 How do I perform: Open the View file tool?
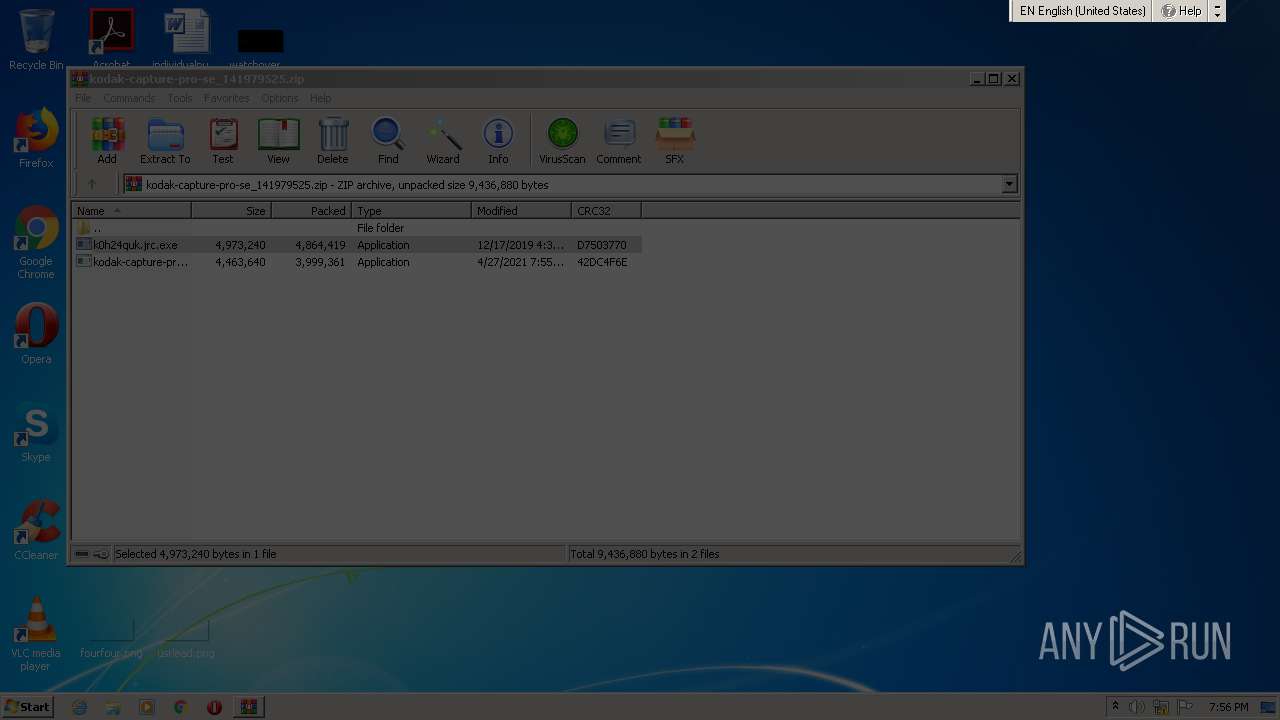278,140
